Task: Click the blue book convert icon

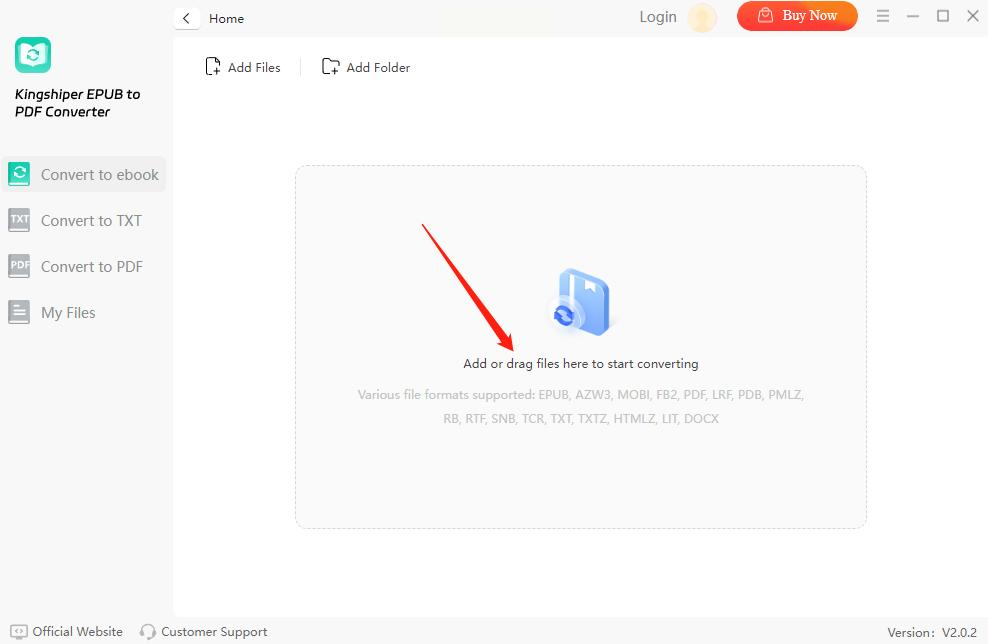Action: coord(581,302)
